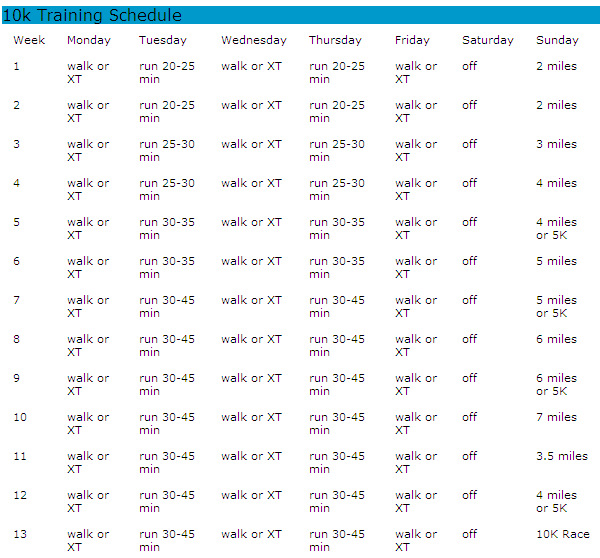Select the 'Saturday' column header
Image resolution: width=600 pixels, height=558 pixels.
click(488, 41)
